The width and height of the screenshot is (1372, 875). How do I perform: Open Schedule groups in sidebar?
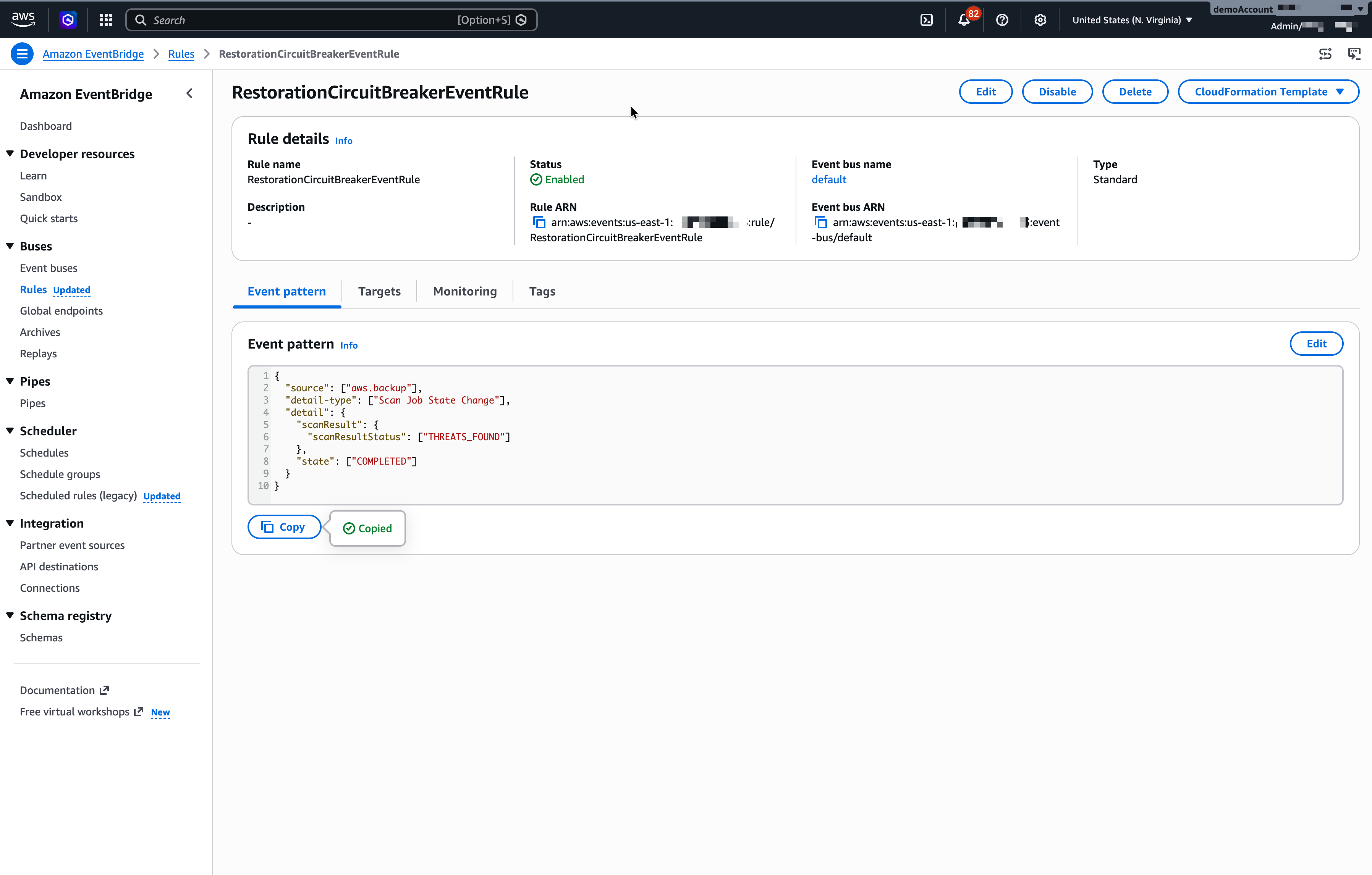pos(60,474)
